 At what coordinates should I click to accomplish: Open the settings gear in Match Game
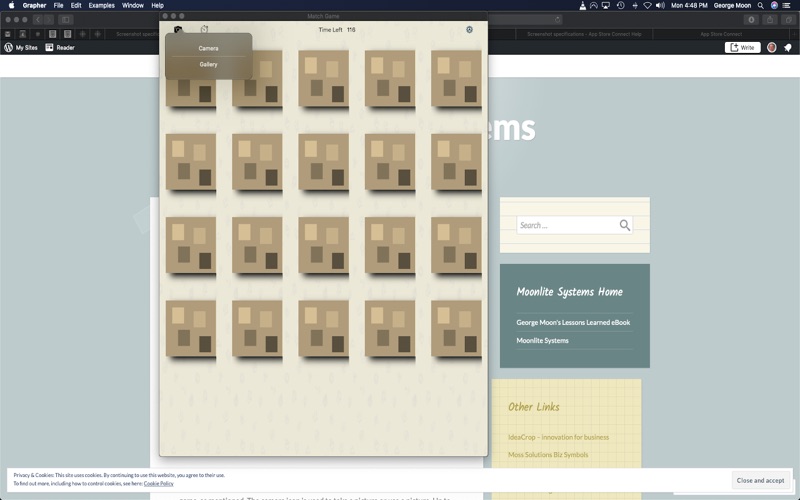(469, 30)
